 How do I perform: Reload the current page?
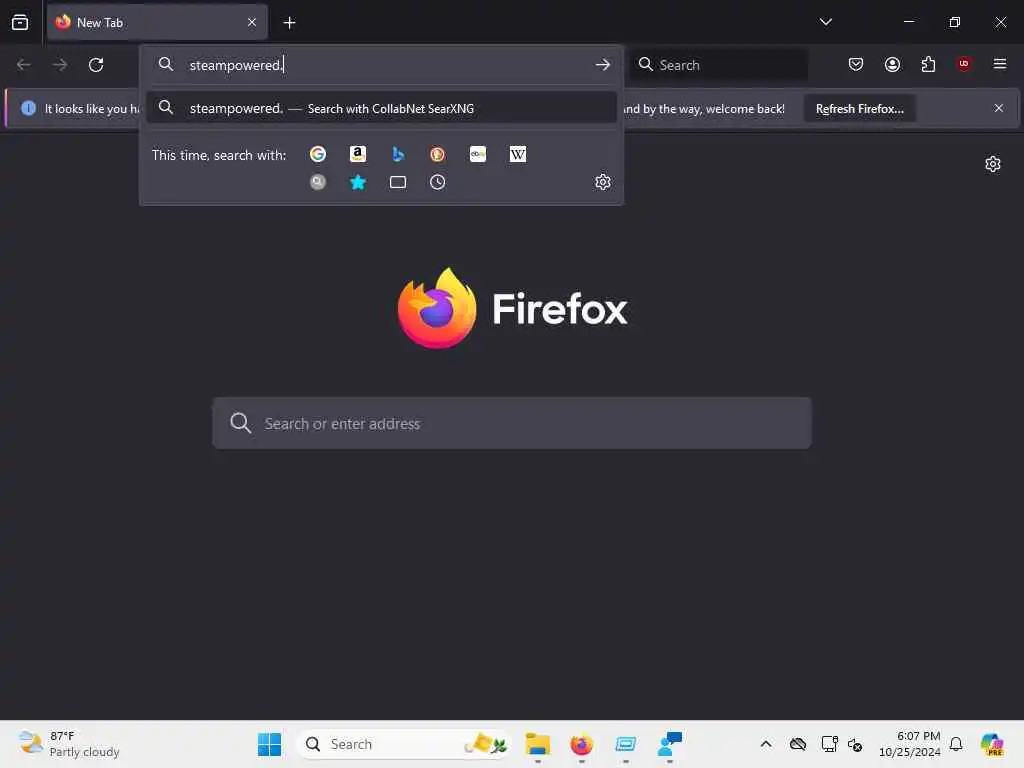(x=96, y=65)
